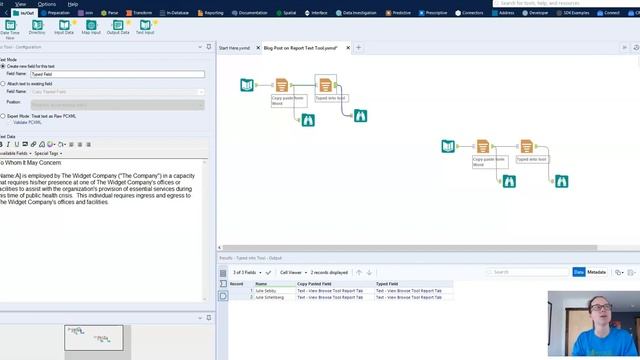The height and width of the screenshot is (360, 640).
Task: Click the insert link icon
Action: click(33, 144)
